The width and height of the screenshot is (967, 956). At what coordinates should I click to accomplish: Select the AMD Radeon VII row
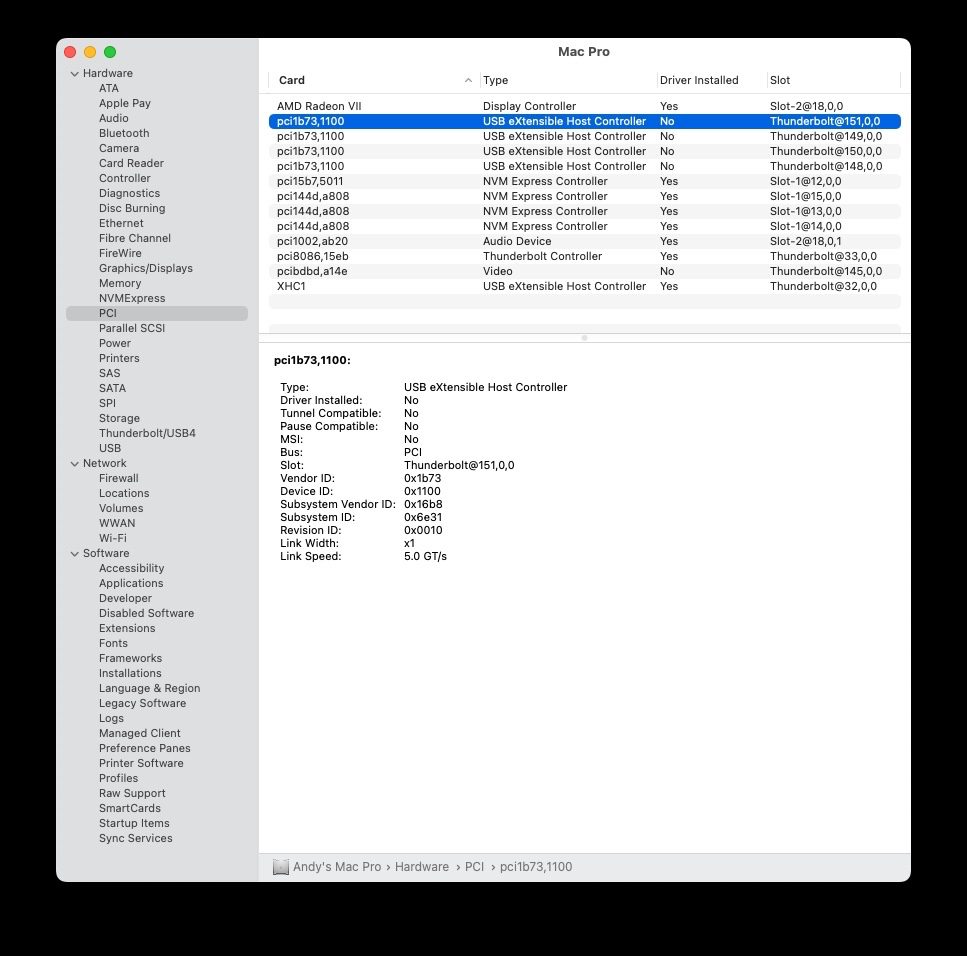584,106
